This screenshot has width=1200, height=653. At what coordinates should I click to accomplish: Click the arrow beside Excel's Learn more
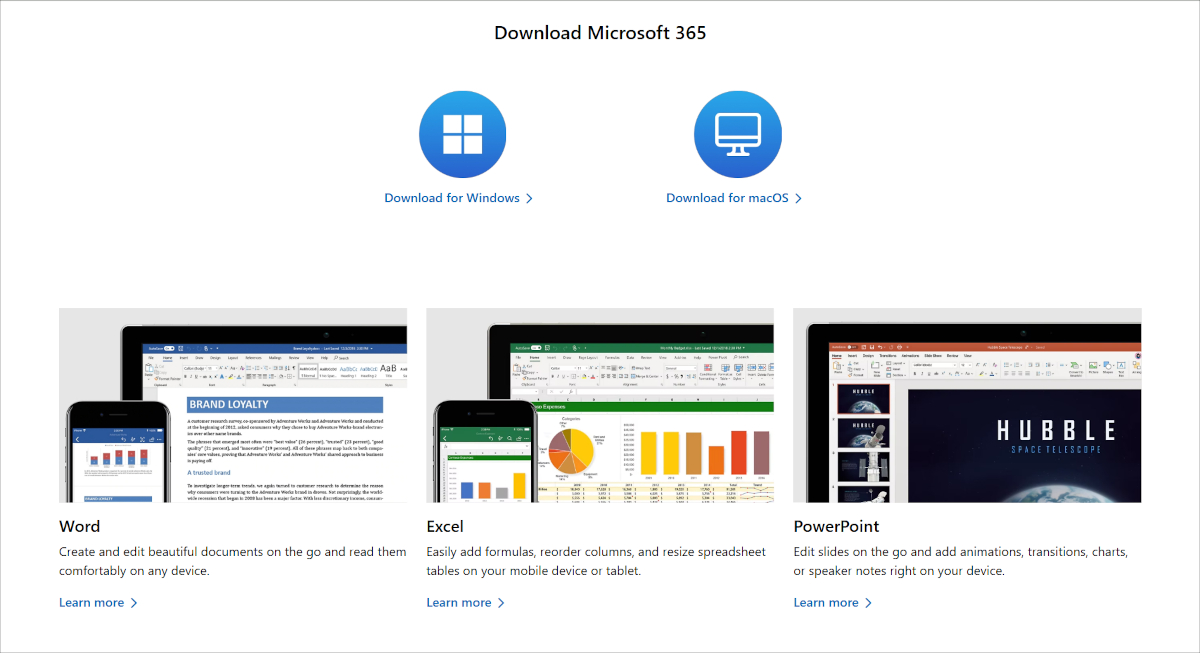(502, 602)
